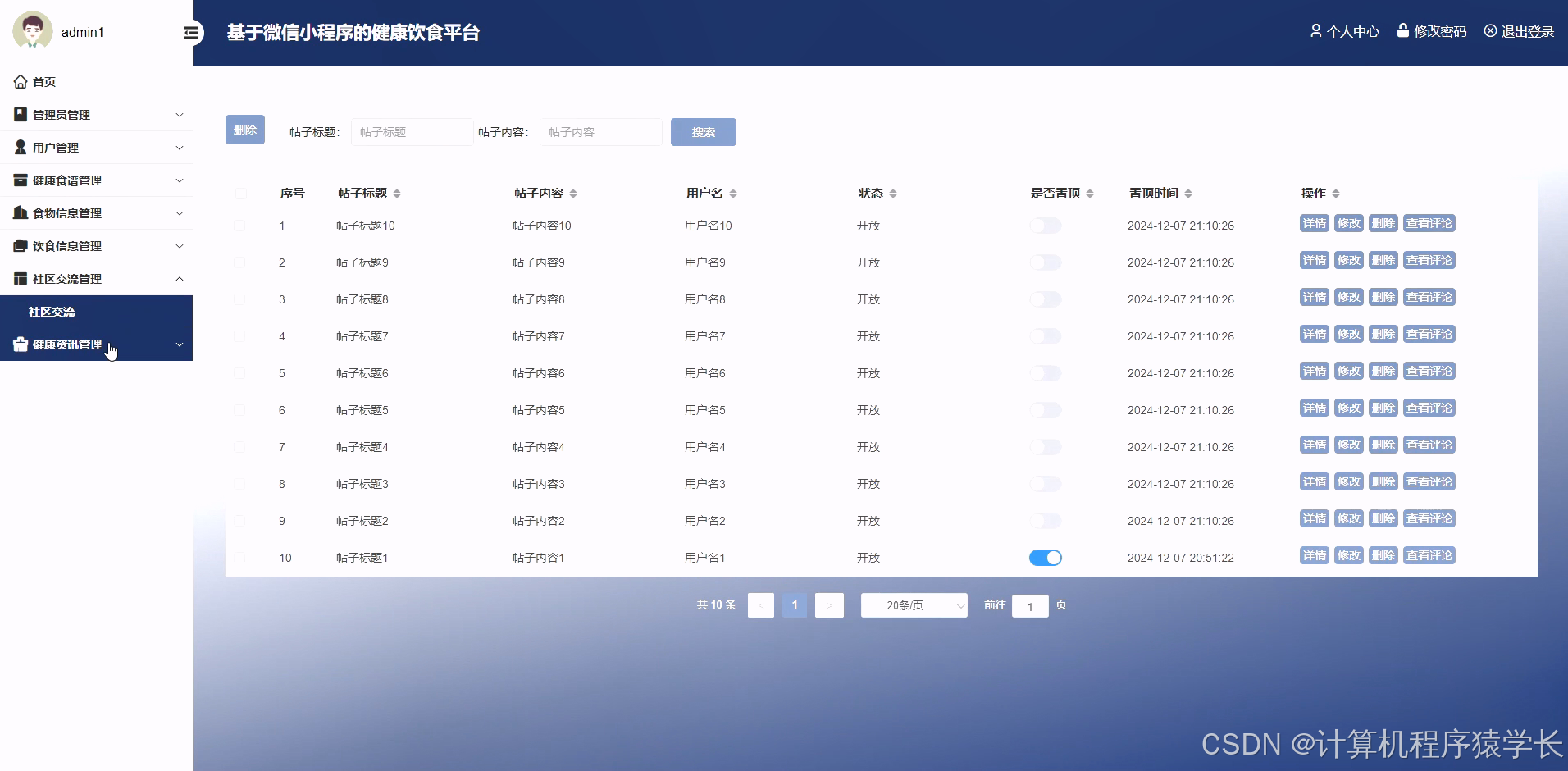Collapse the 社区交流管理 section

(180, 279)
